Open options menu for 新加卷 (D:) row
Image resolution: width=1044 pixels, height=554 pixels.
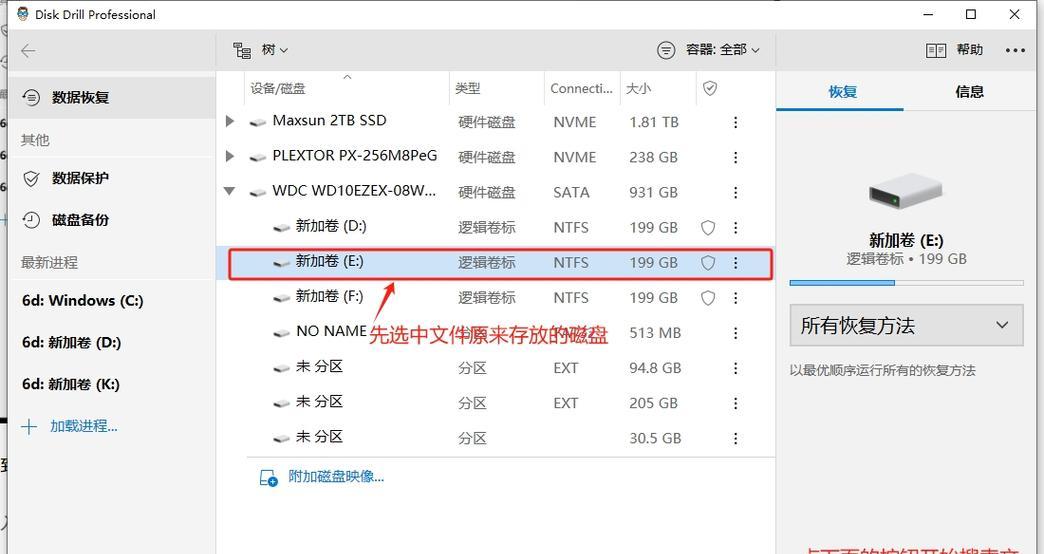click(735, 228)
